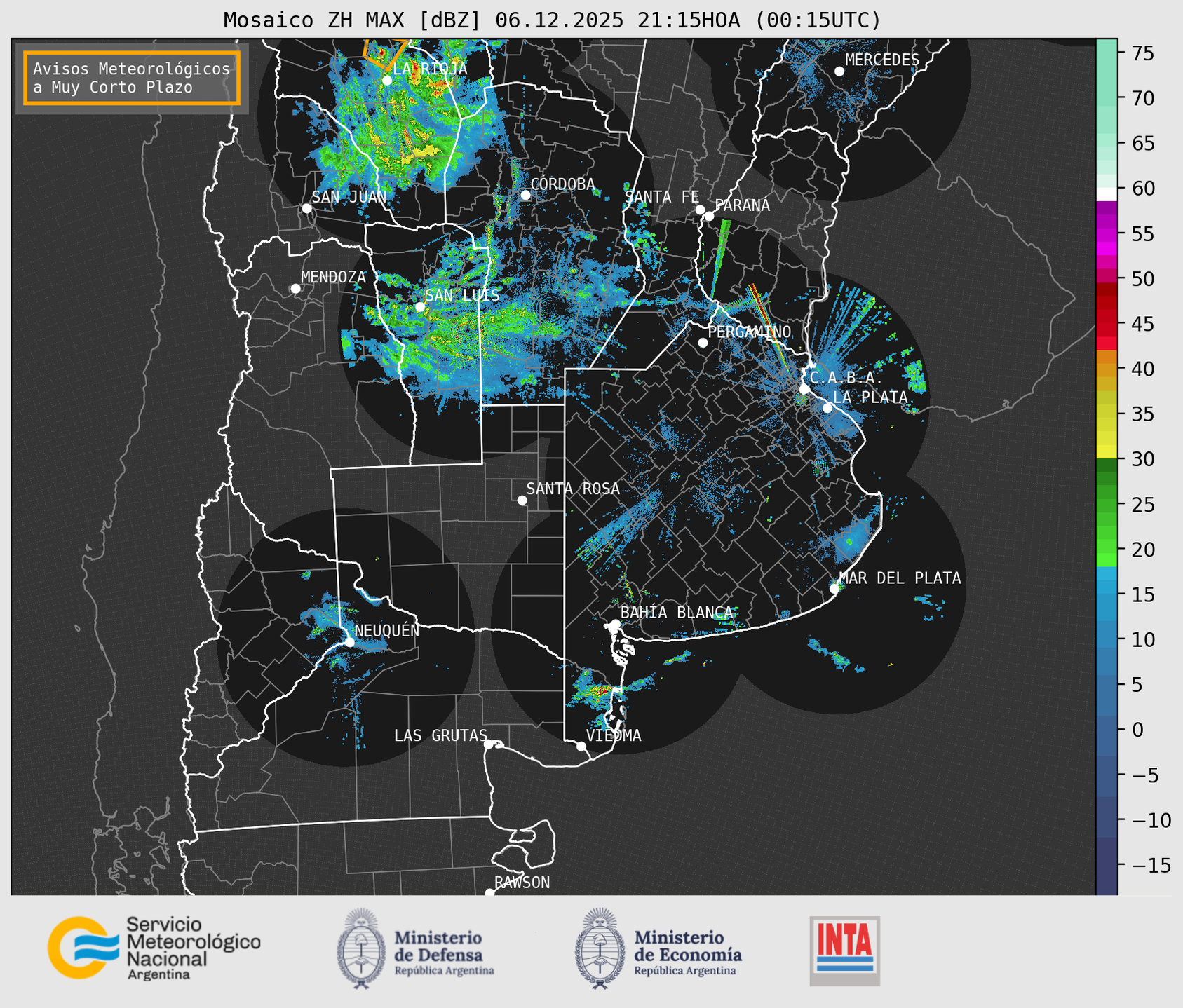Click the MERCEDES label text
Viewport: 1183px width, 1008px height.
(882, 60)
